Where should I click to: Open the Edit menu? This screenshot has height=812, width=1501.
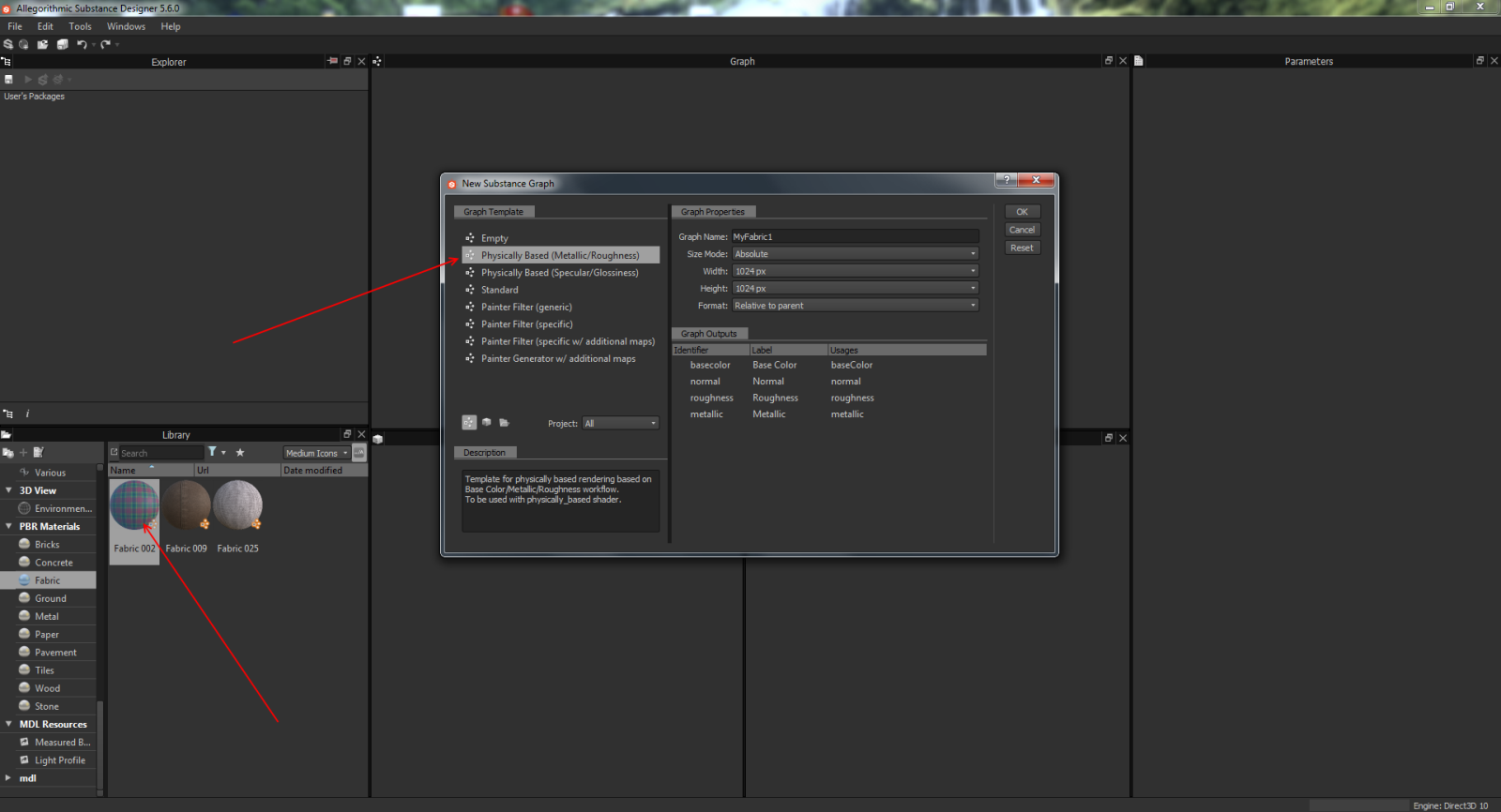pyautogui.click(x=45, y=26)
